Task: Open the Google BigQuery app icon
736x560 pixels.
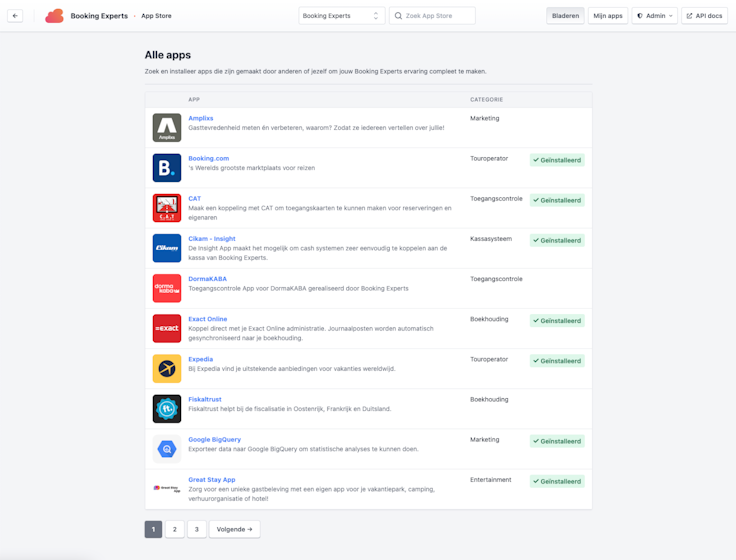Action: pos(167,449)
